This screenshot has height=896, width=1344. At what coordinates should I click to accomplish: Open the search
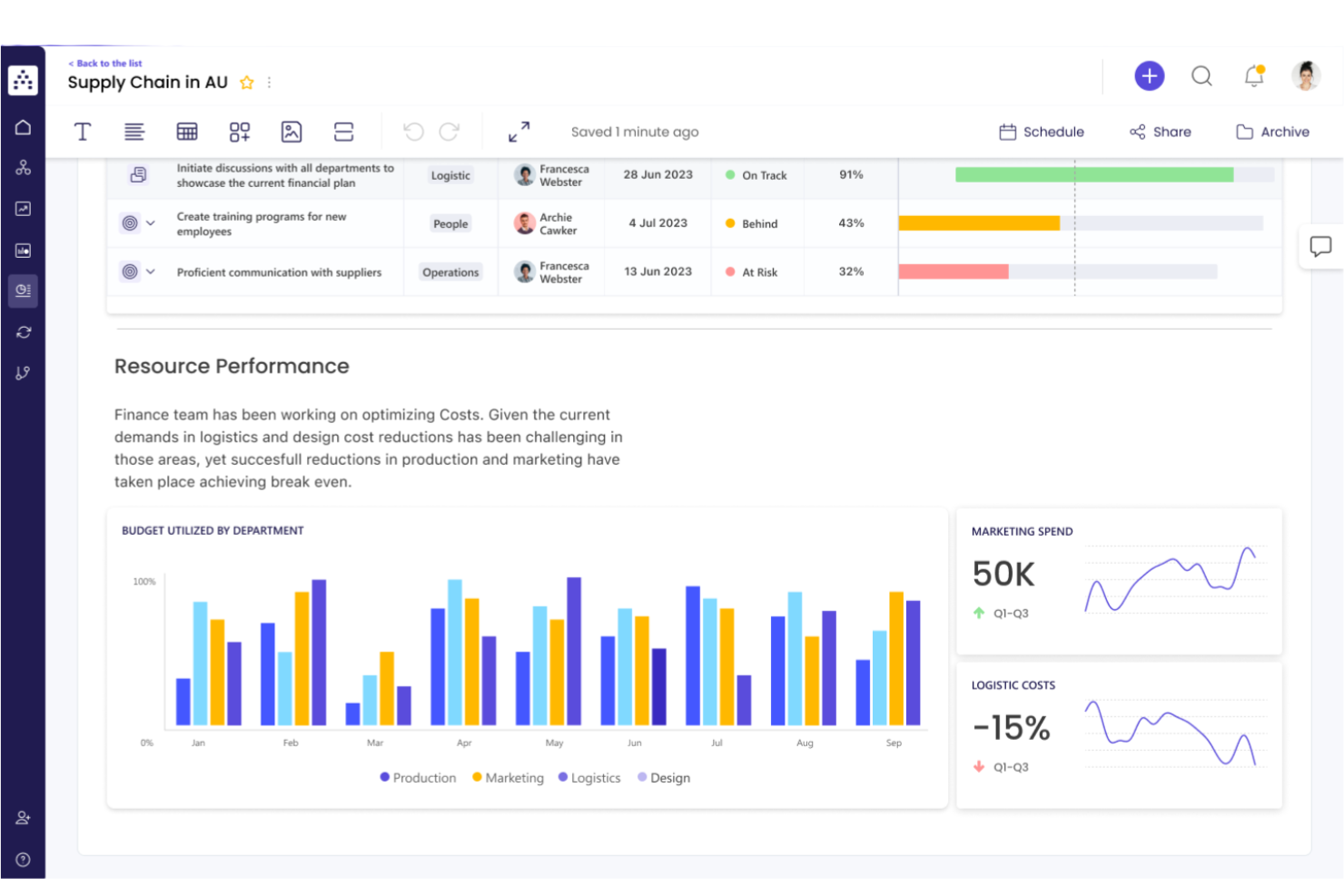(x=1201, y=76)
